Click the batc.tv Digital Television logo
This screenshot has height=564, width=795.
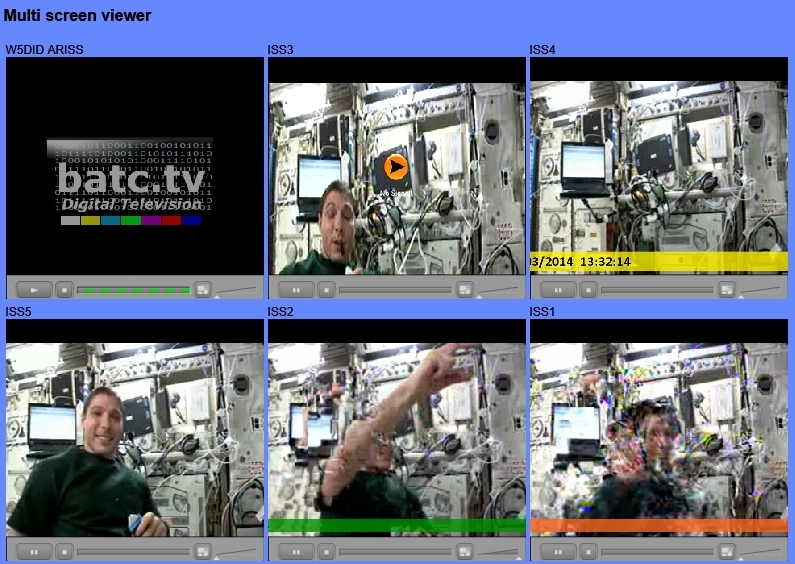pyautogui.click(x=131, y=182)
